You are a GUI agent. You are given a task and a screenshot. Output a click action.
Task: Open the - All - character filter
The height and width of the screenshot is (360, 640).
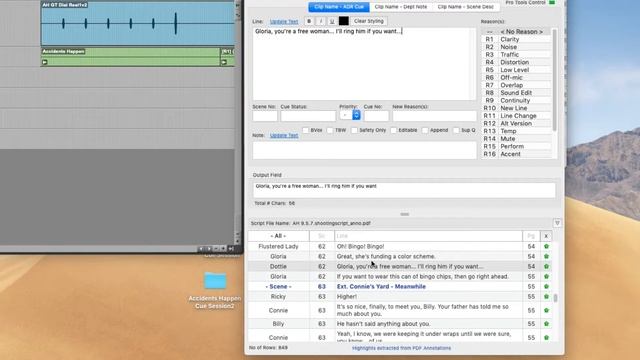[278, 236]
